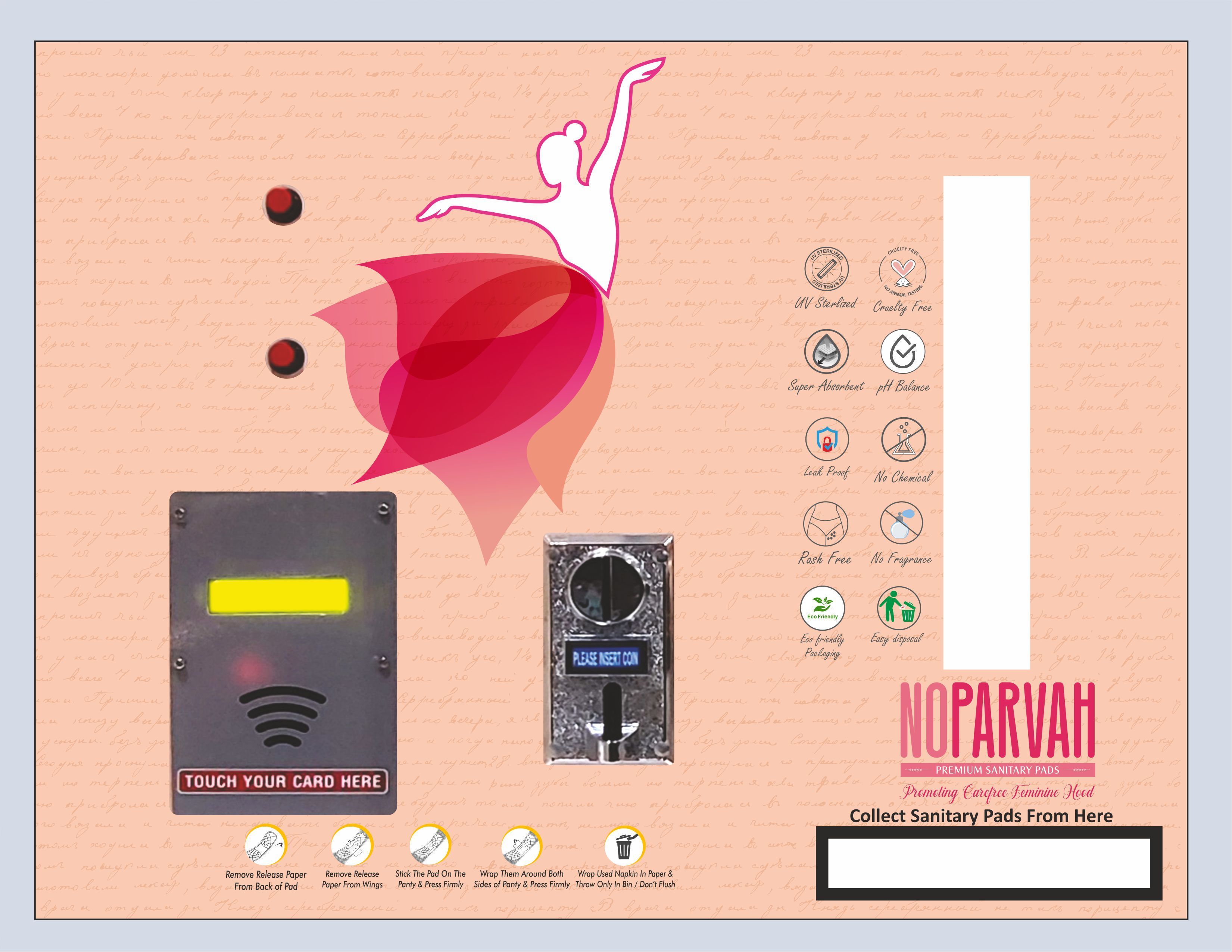Screen dimensions: 1232x952
Task: Click the 'pH Balance' label
Action: point(902,387)
